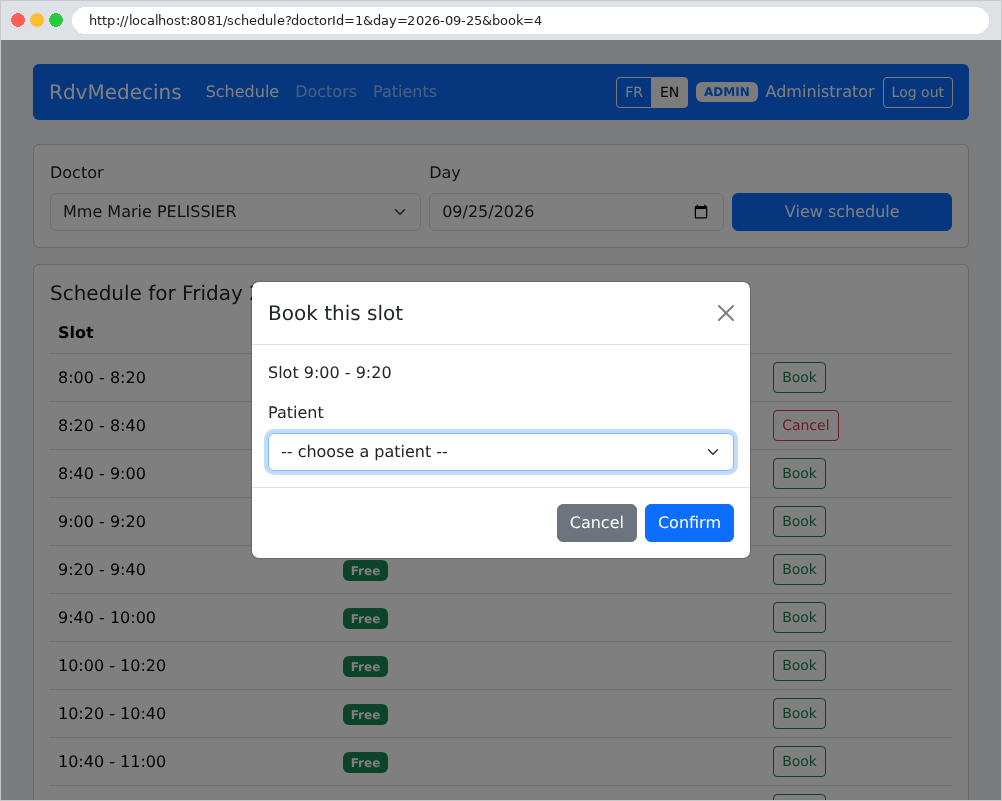1002x801 pixels.
Task: Click the red window close button
Action: pos(18,20)
